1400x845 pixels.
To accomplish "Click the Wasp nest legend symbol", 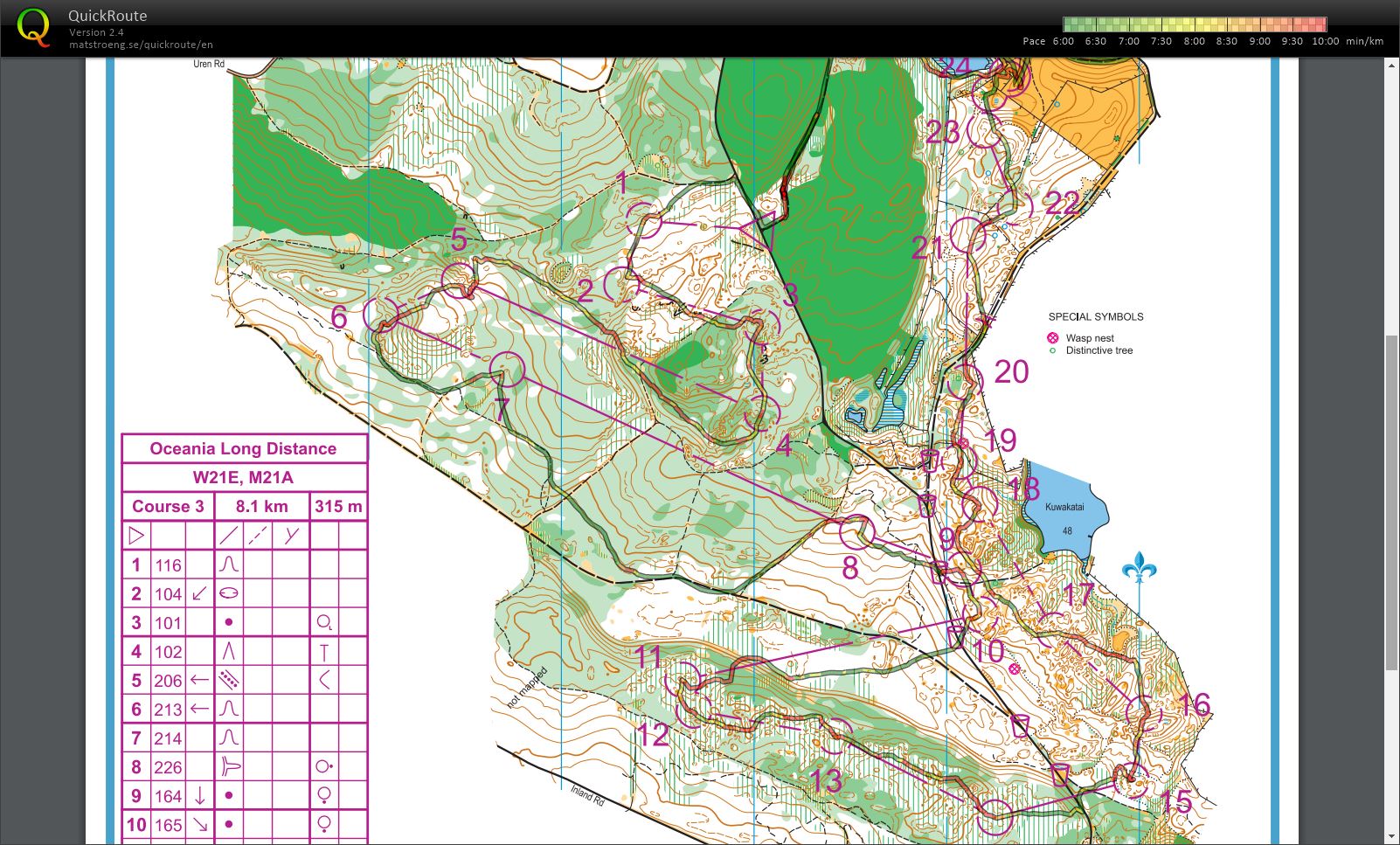I will (x=1053, y=338).
